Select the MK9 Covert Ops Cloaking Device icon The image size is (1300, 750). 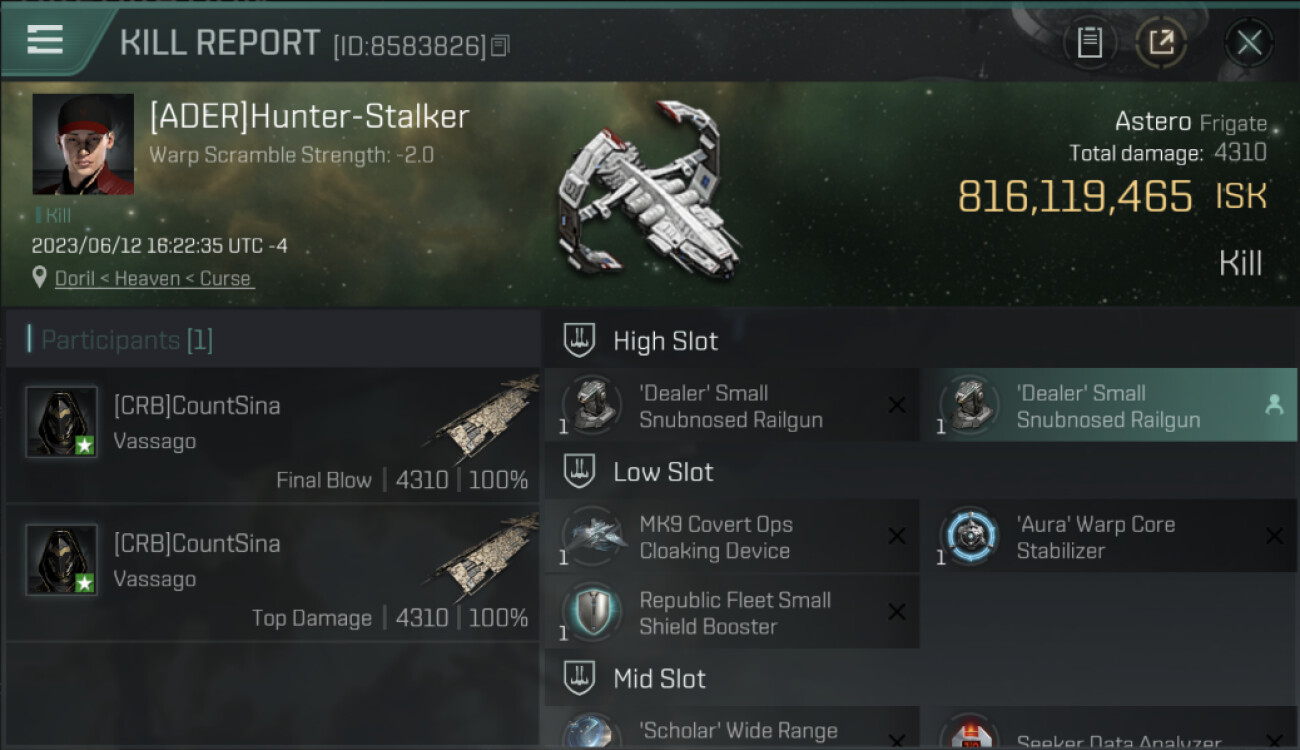tap(592, 537)
